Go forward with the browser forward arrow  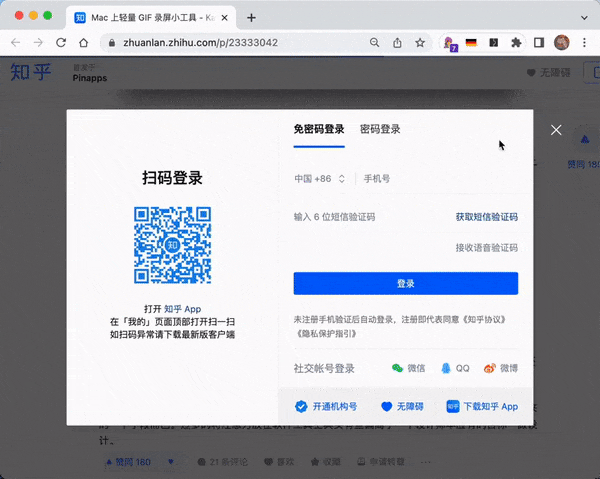(38, 42)
